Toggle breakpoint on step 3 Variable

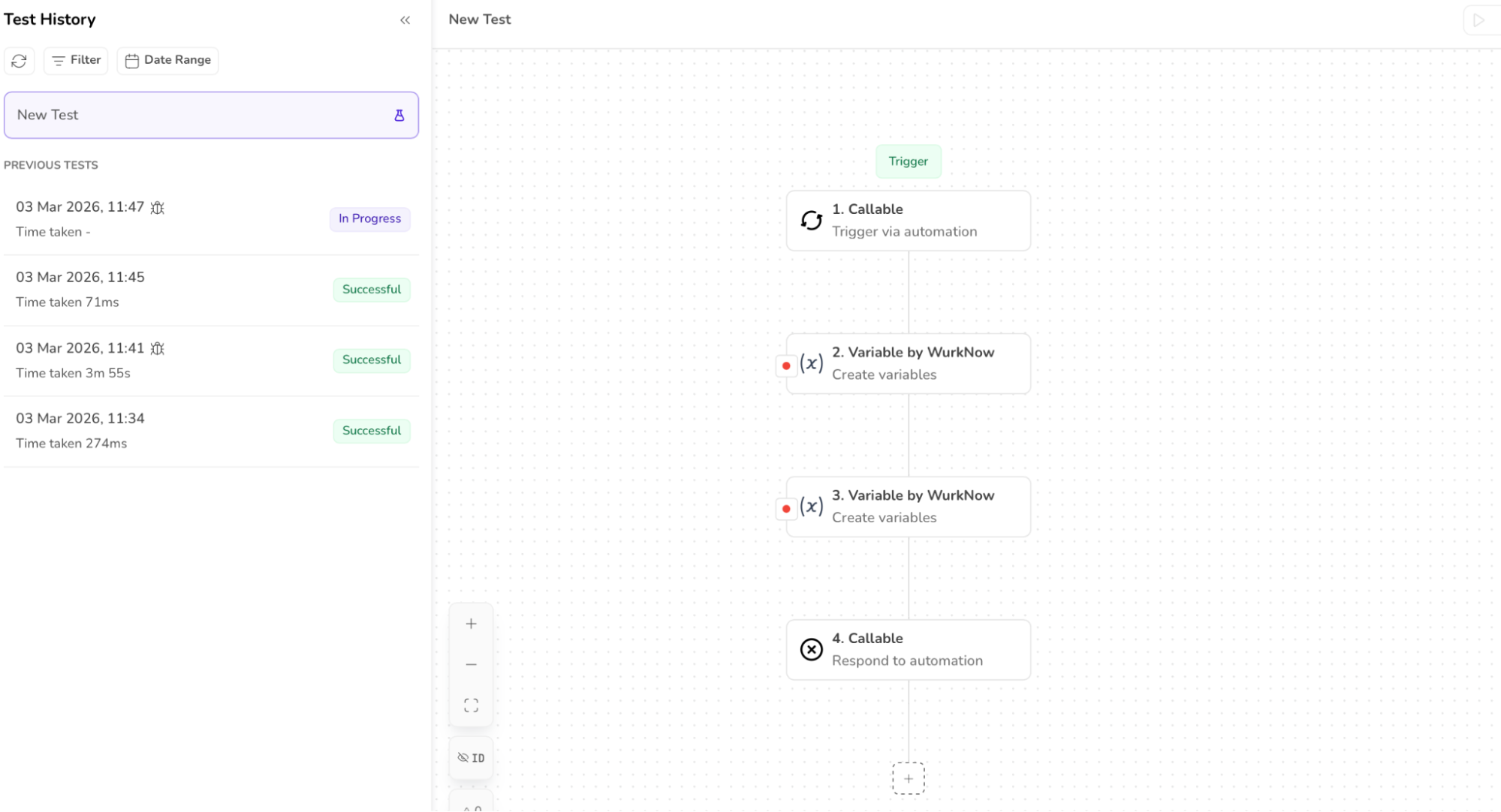[785, 509]
